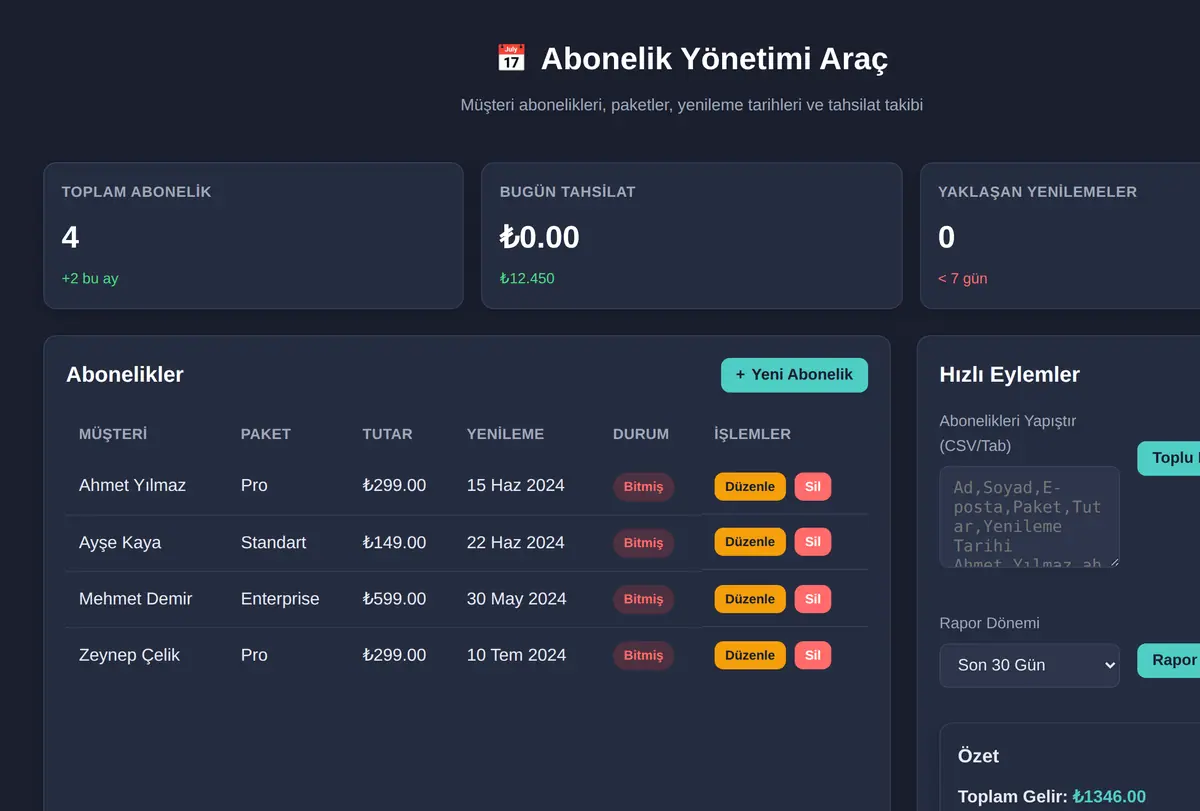Image resolution: width=1200 pixels, height=811 pixels.
Task: Click the Standart package cell
Action: pyautogui.click(x=273, y=542)
